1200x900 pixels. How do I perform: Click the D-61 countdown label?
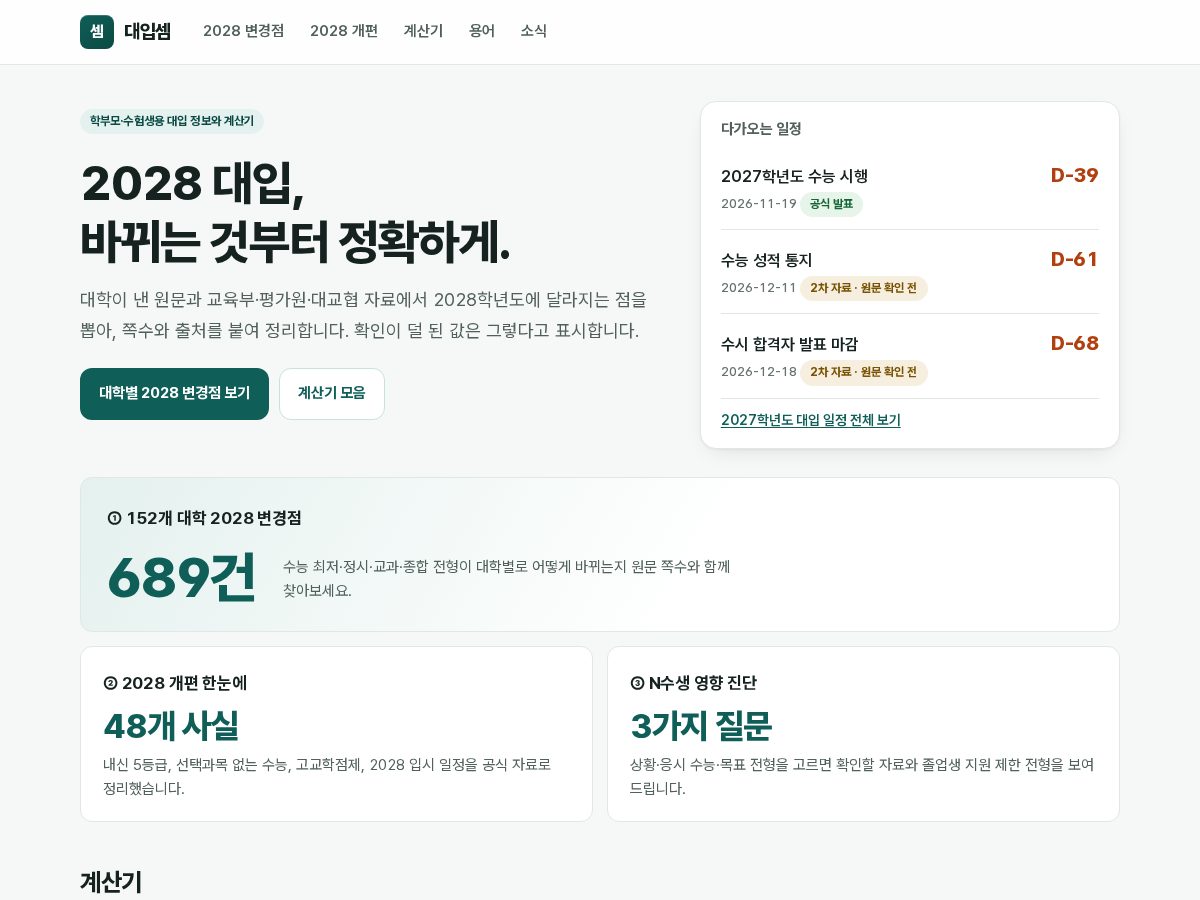tap(1074, 260)
